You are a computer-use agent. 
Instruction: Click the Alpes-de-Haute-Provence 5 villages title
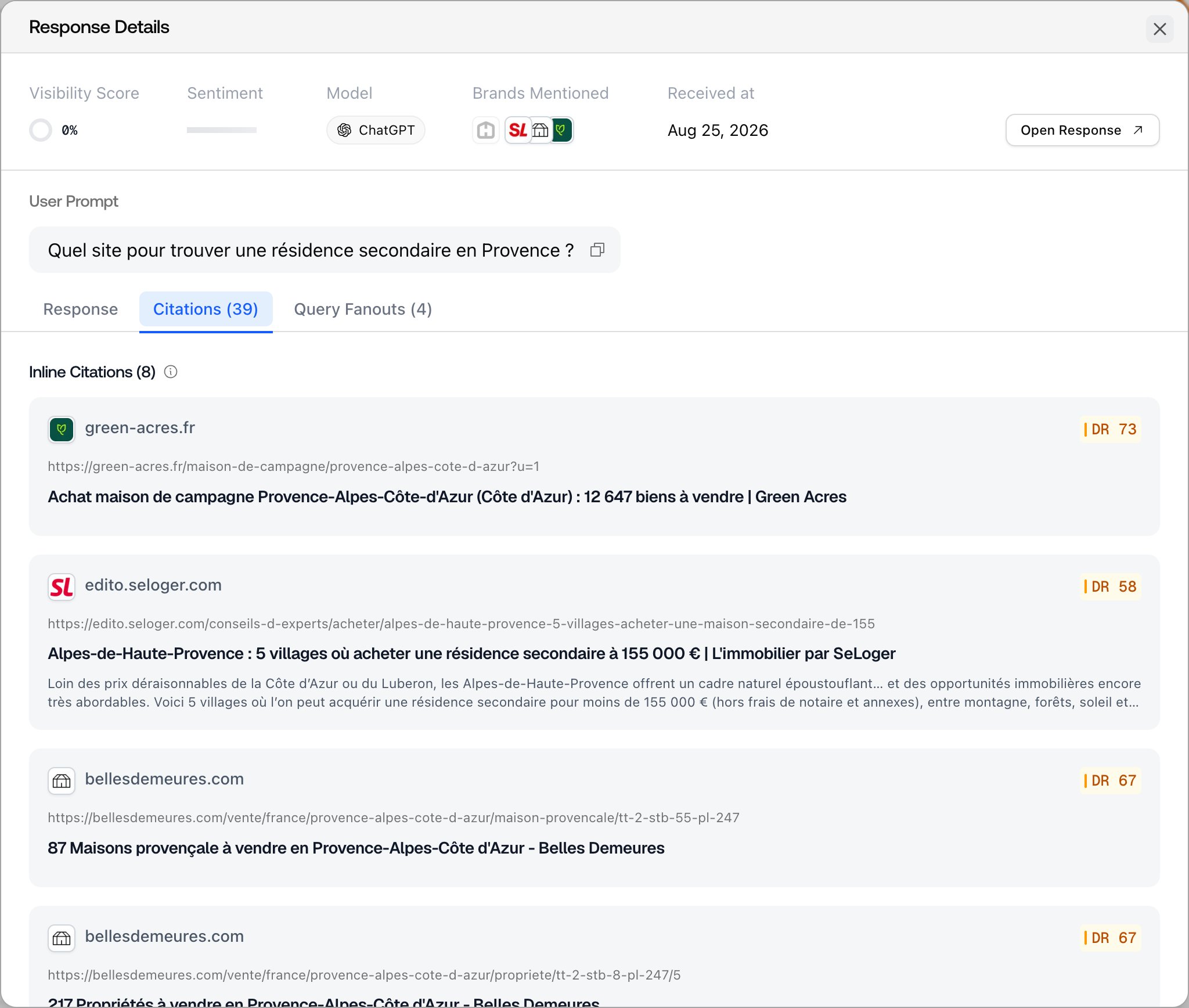click(x=471, y=654)
